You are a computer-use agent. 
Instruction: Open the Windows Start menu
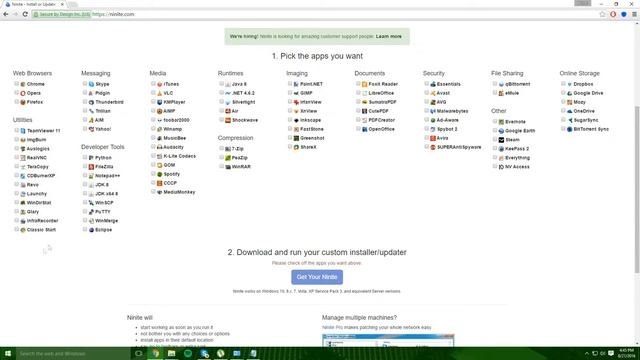point(8,353)
